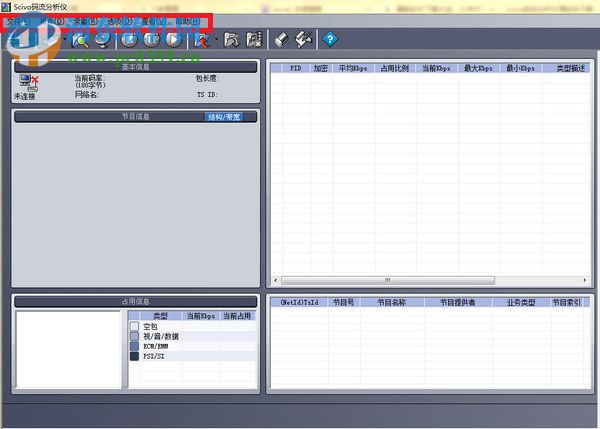Open the 文件 menu

pyautogui.click(x=18, y=21)
